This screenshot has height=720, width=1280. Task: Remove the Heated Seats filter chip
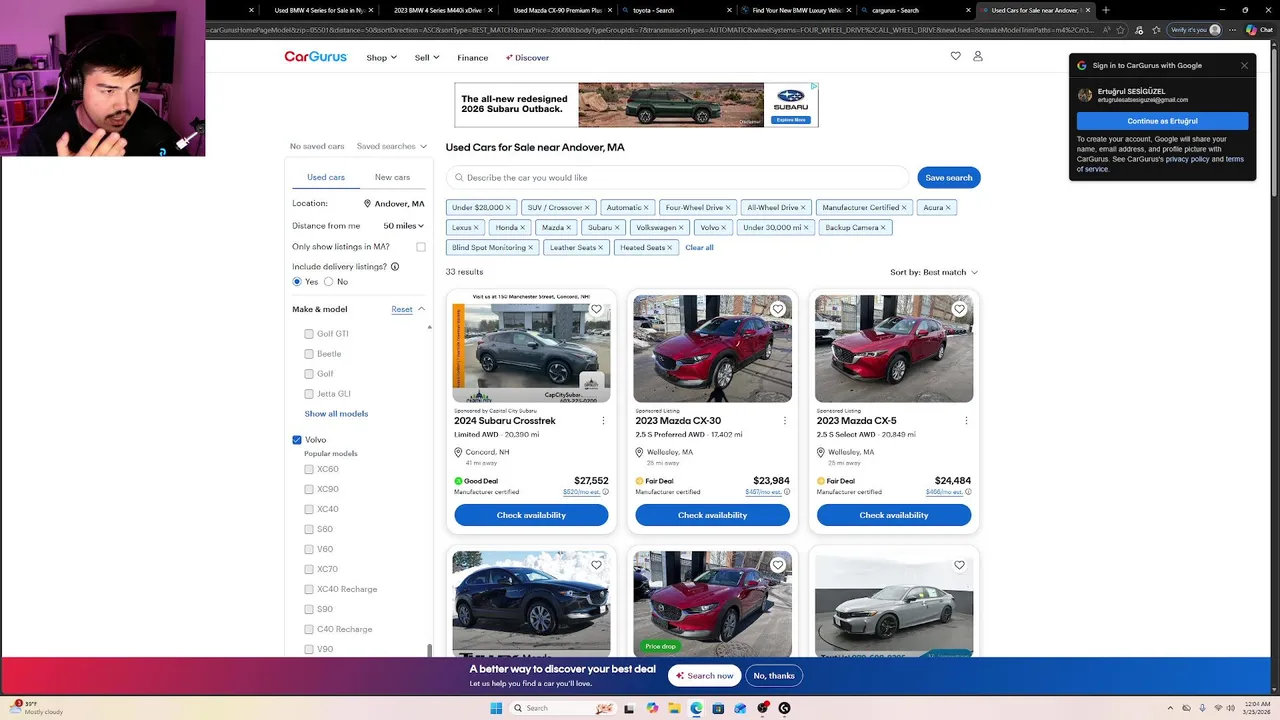[670, 247]
